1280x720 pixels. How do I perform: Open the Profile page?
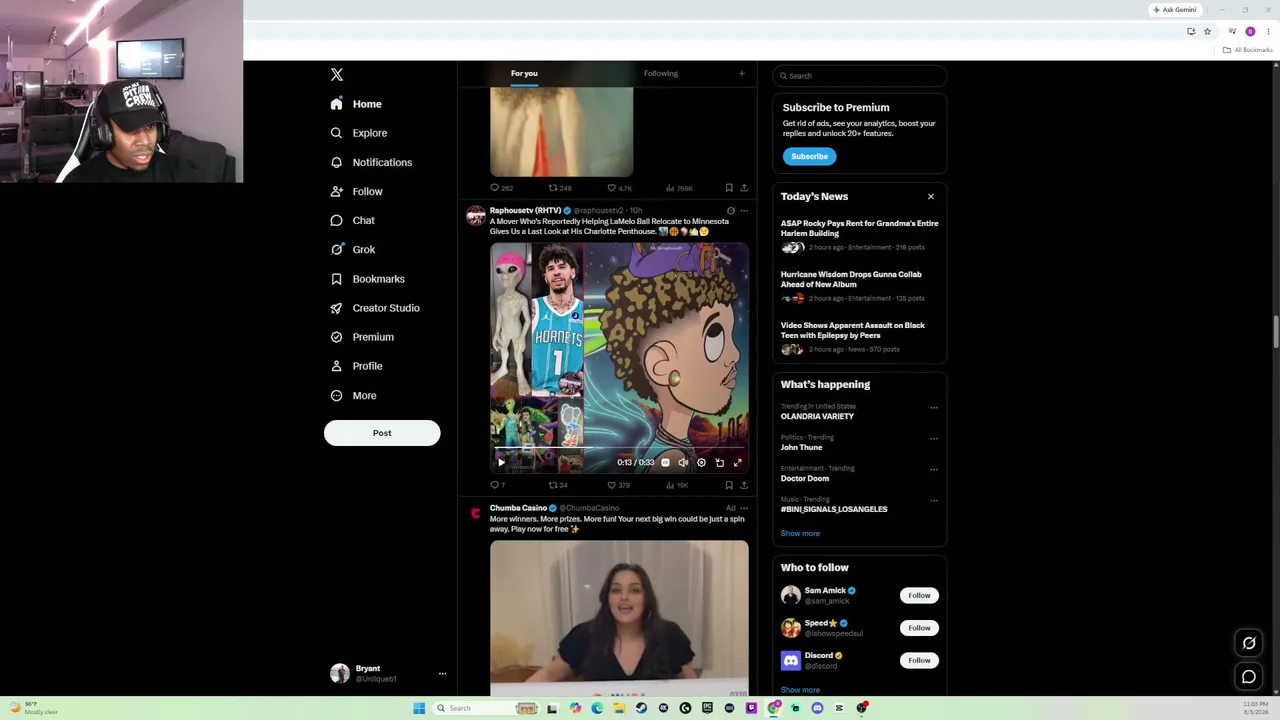point(356,366)
